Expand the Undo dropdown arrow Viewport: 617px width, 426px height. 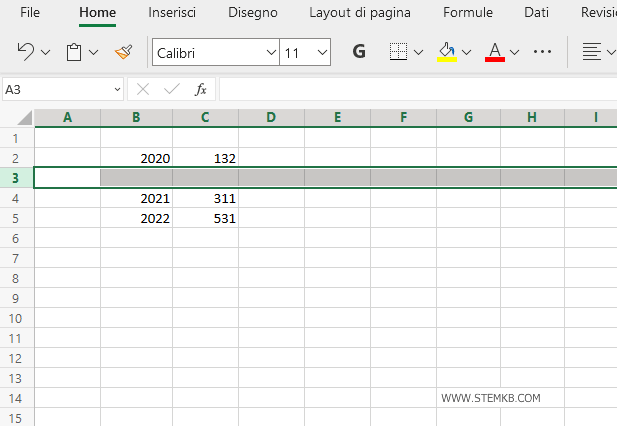tap(44, 52)
